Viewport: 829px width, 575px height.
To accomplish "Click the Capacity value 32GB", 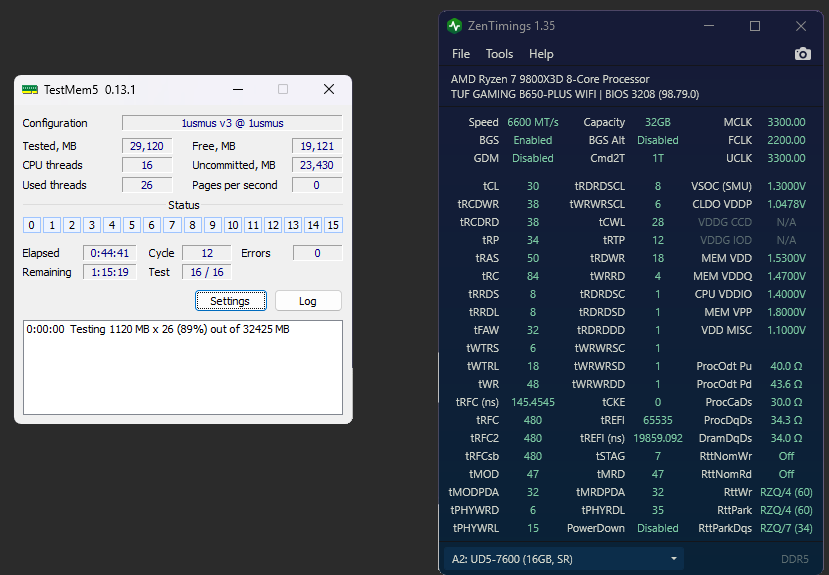I will 658,122.
